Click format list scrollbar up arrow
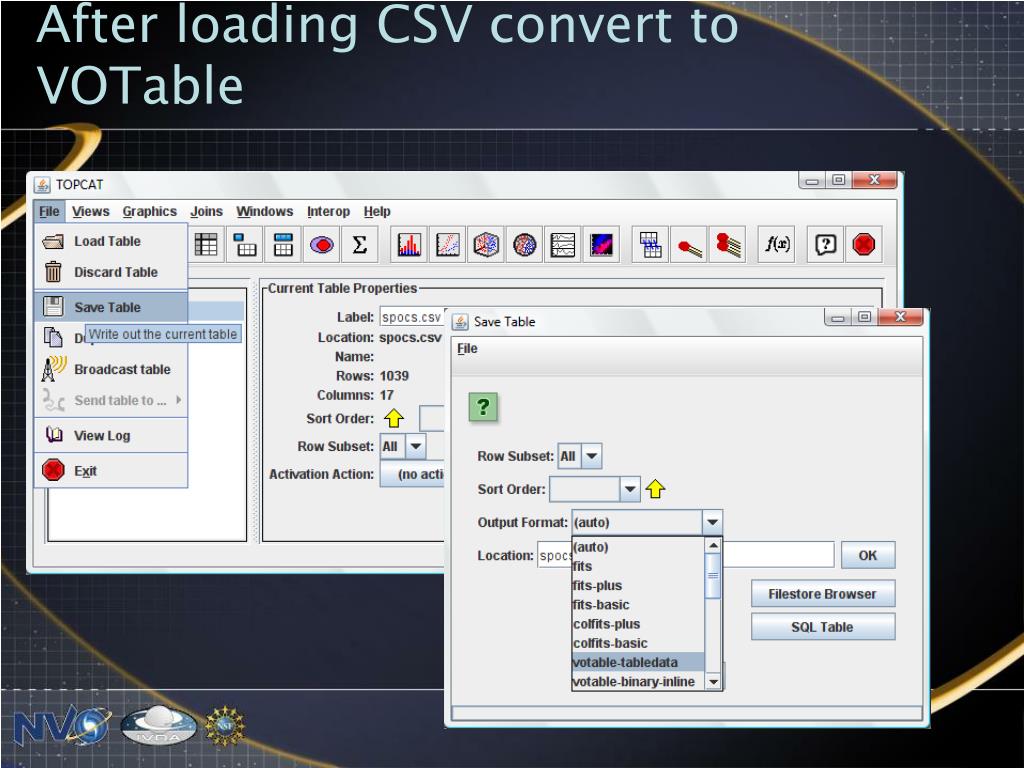1024x768 pixels. [x=713, y=545]
